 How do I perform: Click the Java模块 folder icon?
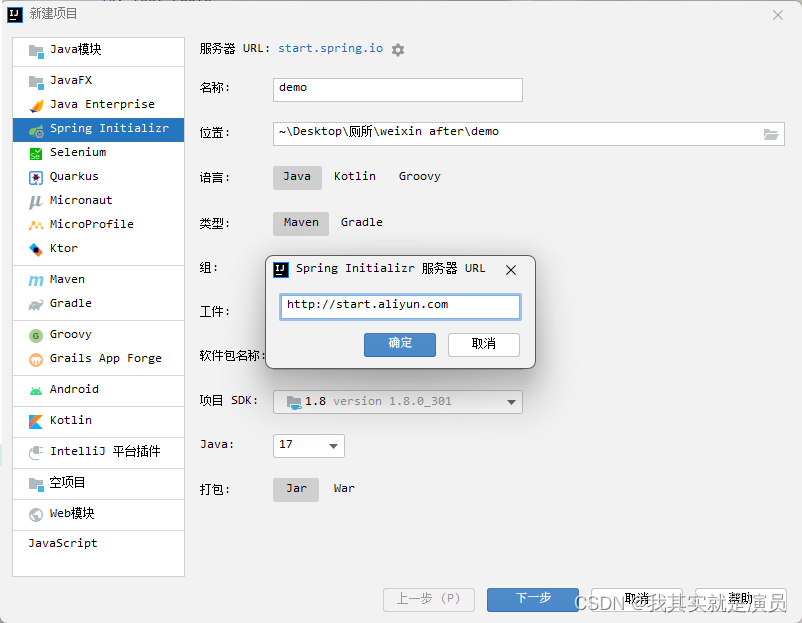36,51
